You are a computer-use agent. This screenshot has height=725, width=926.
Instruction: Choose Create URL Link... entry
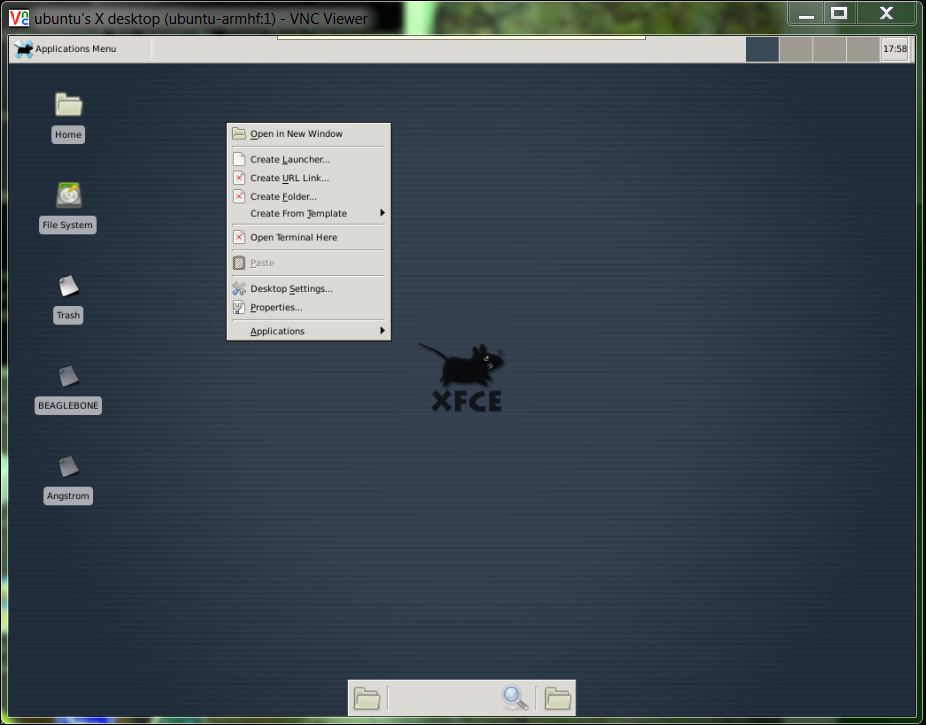click(x=309, y=178)
